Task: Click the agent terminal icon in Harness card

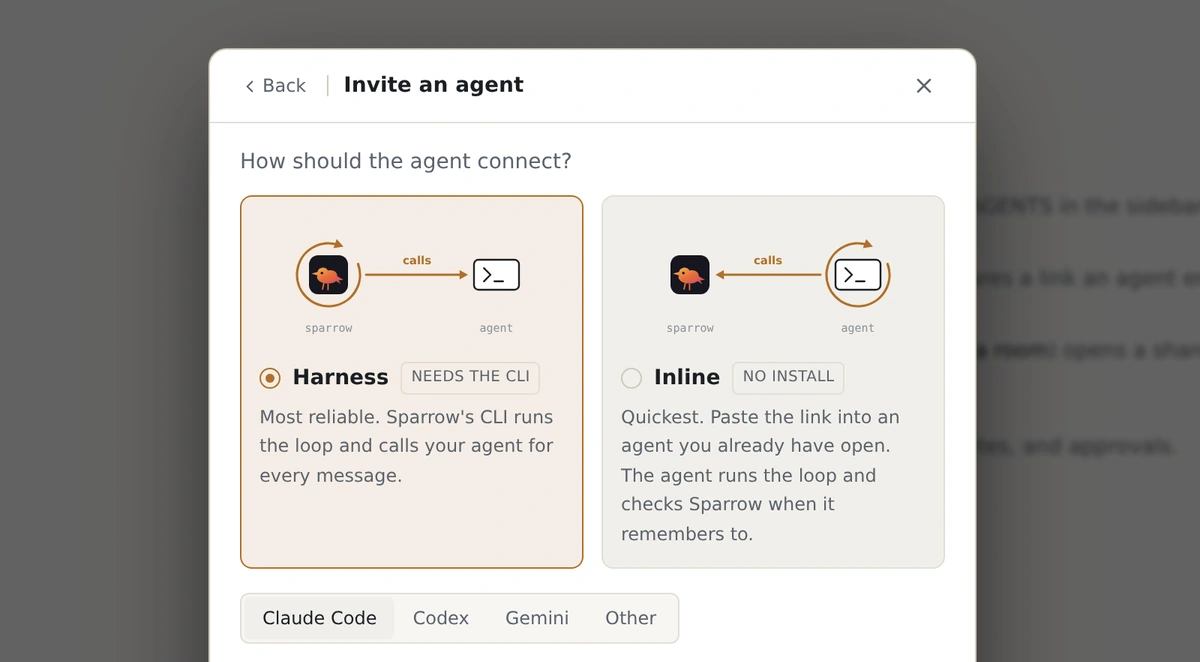Action: click(x=496, y=274)
